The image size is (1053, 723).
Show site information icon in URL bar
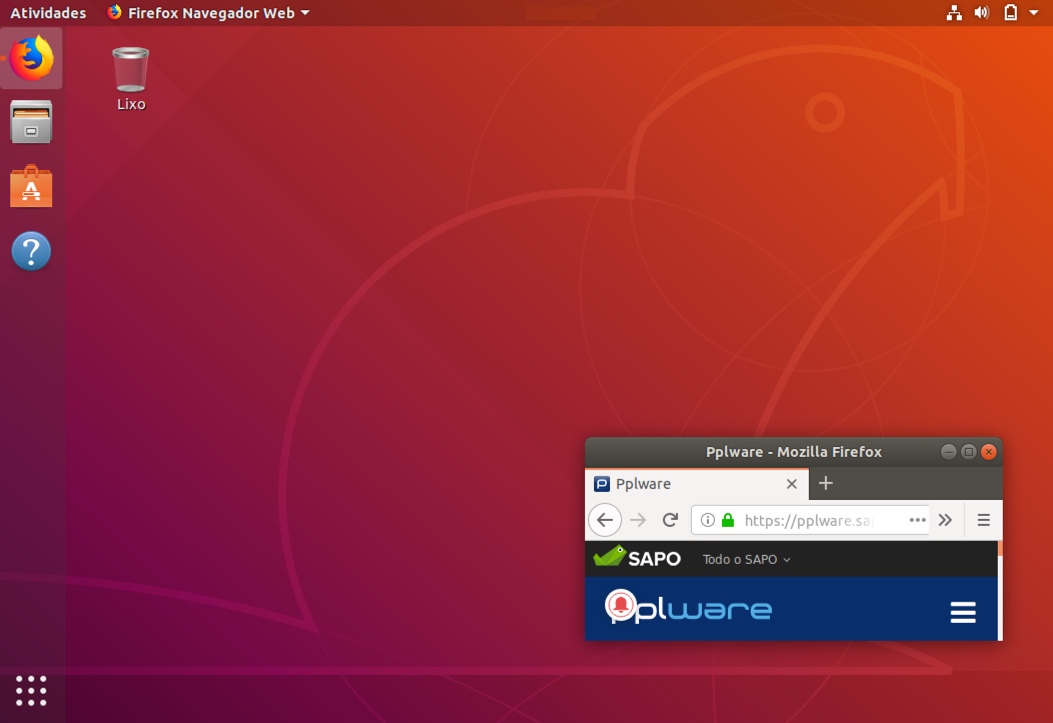707,520
